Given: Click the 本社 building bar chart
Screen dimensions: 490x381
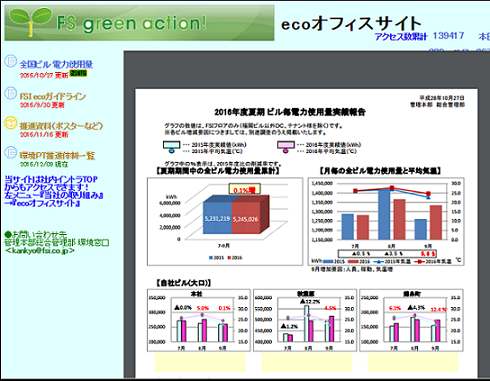Looking at the screenshot, I should pyautogui.click(x=199, y=320).
